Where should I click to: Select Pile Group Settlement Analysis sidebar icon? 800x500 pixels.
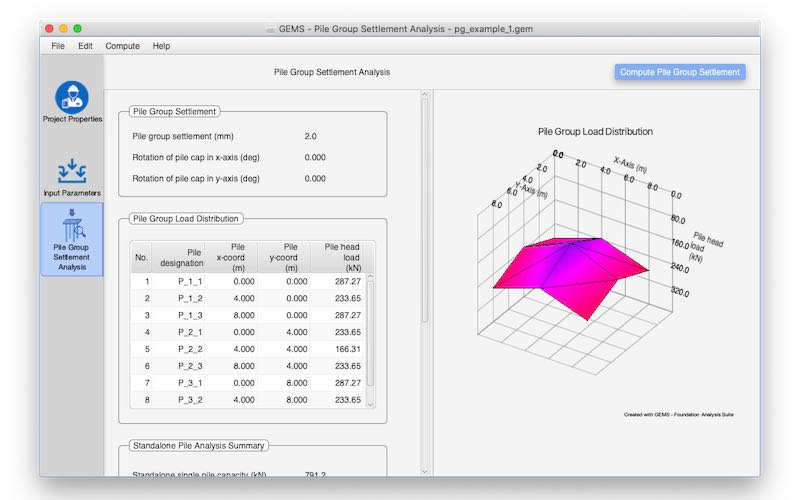(72, 239)
